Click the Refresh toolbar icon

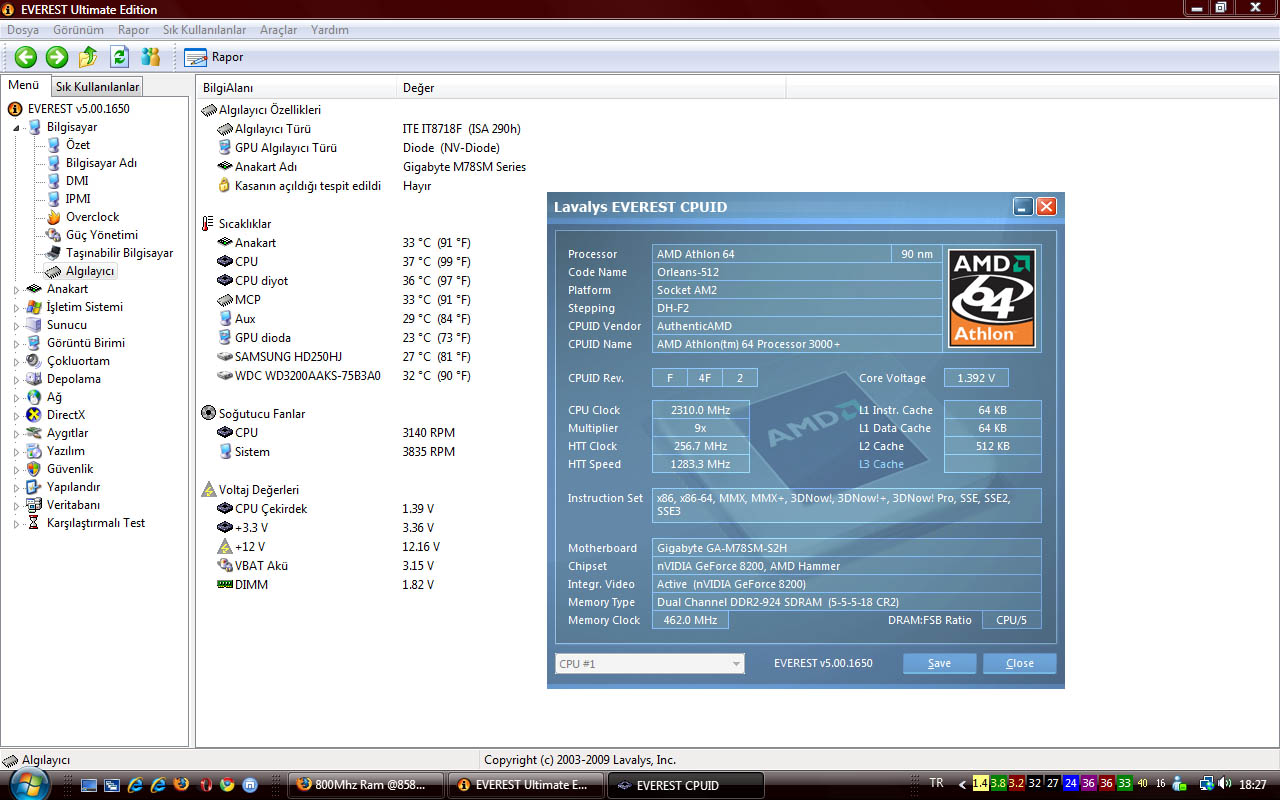[119, 57]
